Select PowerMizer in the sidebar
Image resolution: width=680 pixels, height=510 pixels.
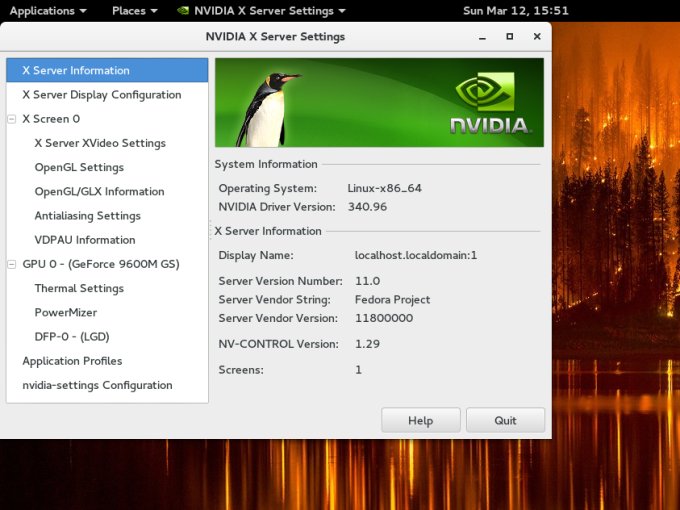tap(65, 313)
